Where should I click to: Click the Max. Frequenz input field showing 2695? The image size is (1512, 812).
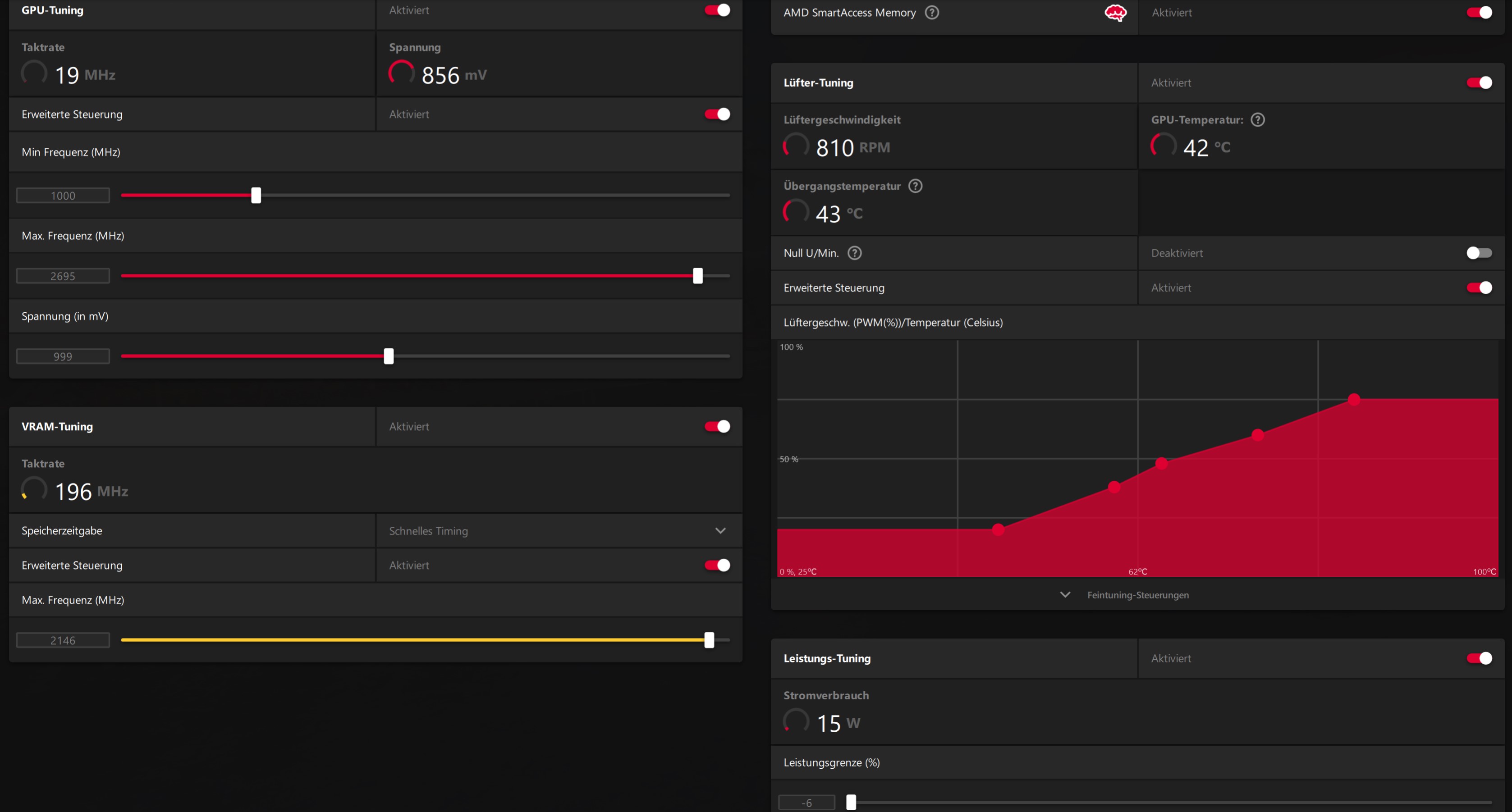pyautogui.click(x=63, y=276)
